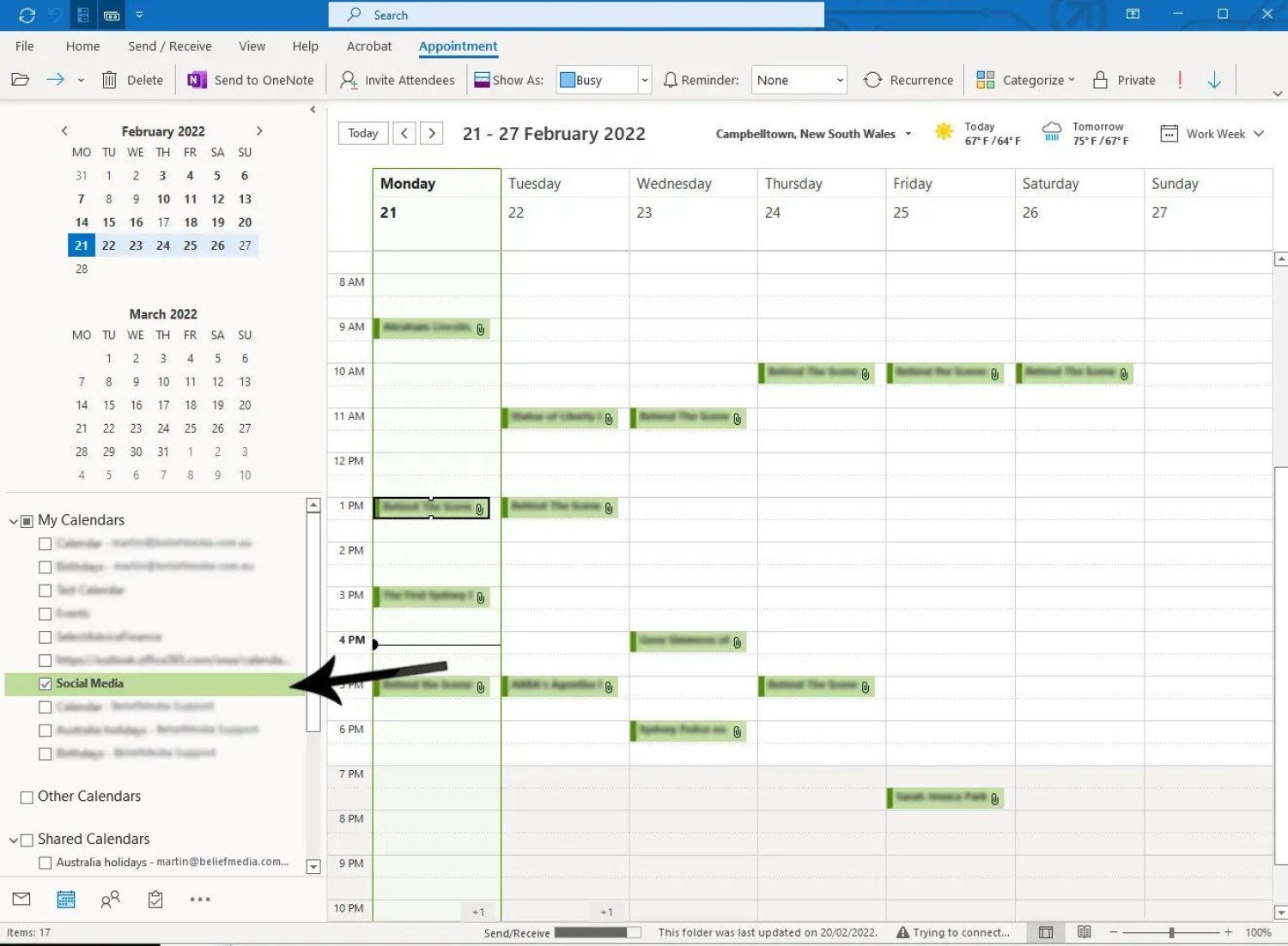Delete the selected appointment
Image resolution: width=1288 pixels, height=946 pixels.
(133, 80)
